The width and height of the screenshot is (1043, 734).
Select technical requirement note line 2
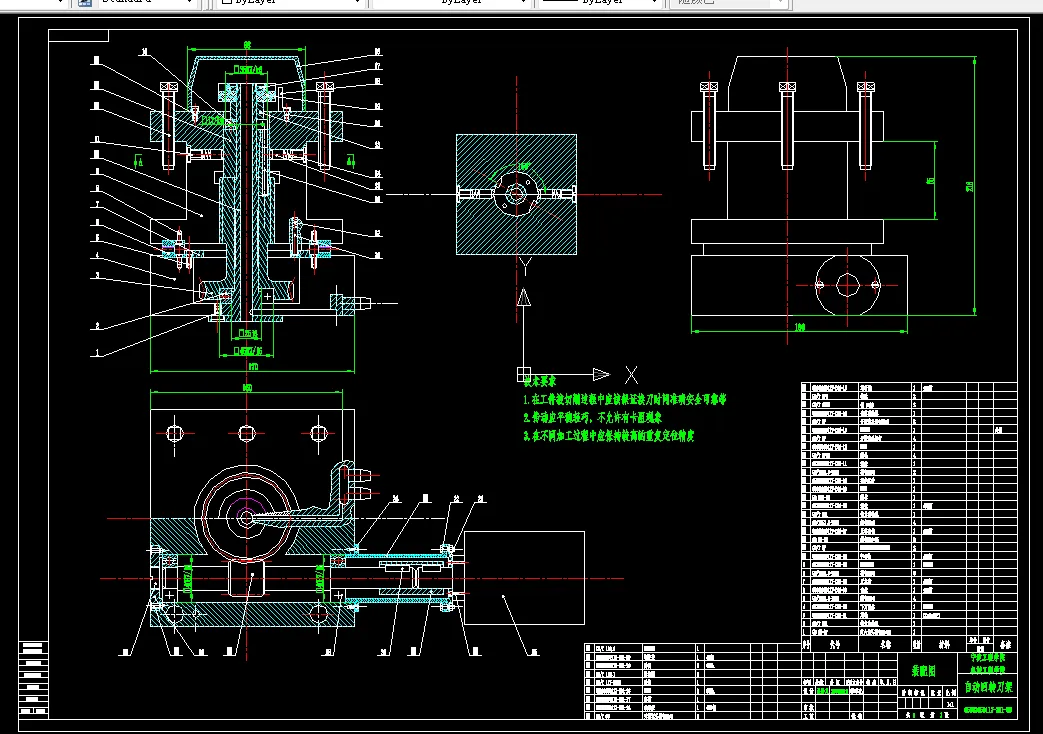(592, 418)
